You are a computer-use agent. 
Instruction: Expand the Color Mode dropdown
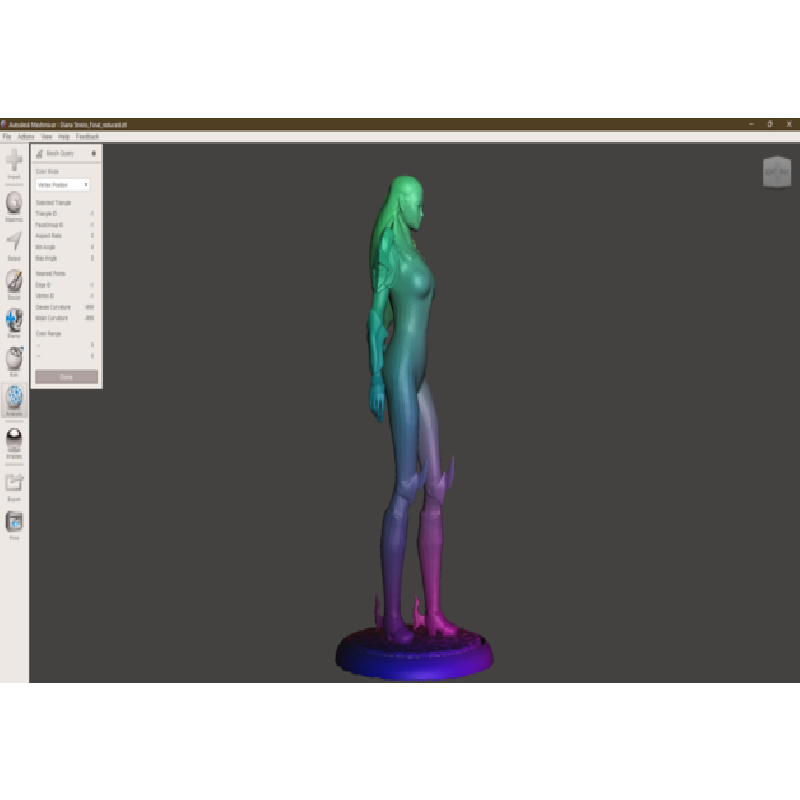(62, 185)
